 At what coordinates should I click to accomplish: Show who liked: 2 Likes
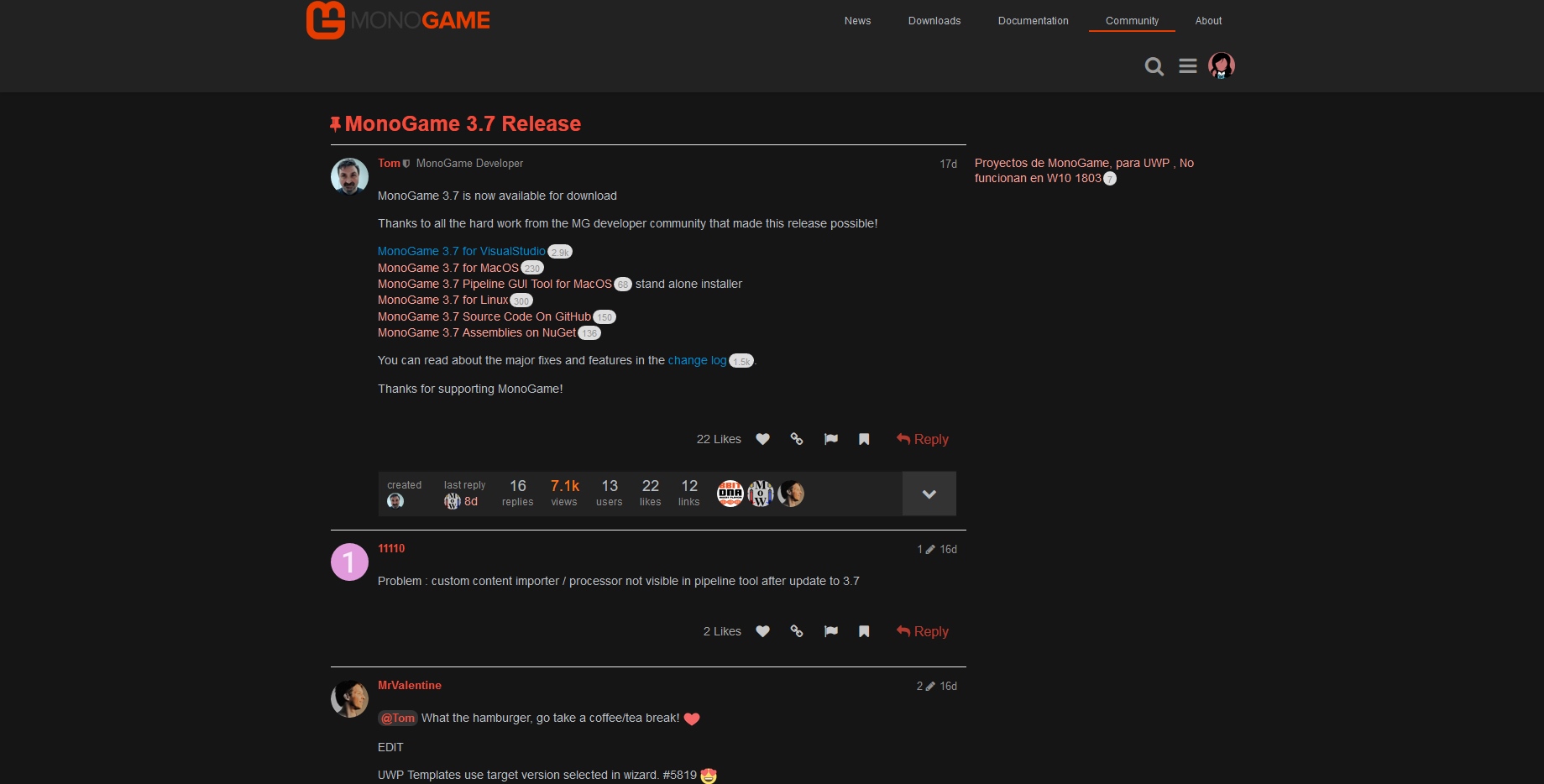(722, 631)
